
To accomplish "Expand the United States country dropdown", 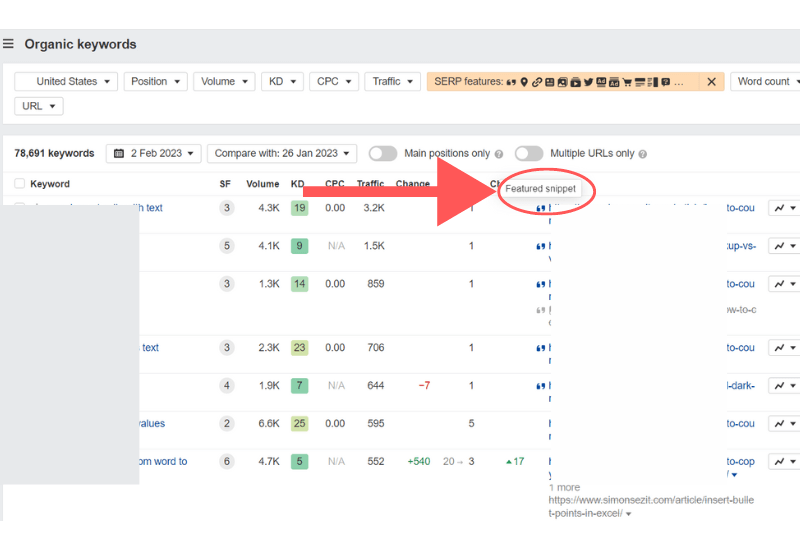I will pyautogui.click(x=66, y=82).
